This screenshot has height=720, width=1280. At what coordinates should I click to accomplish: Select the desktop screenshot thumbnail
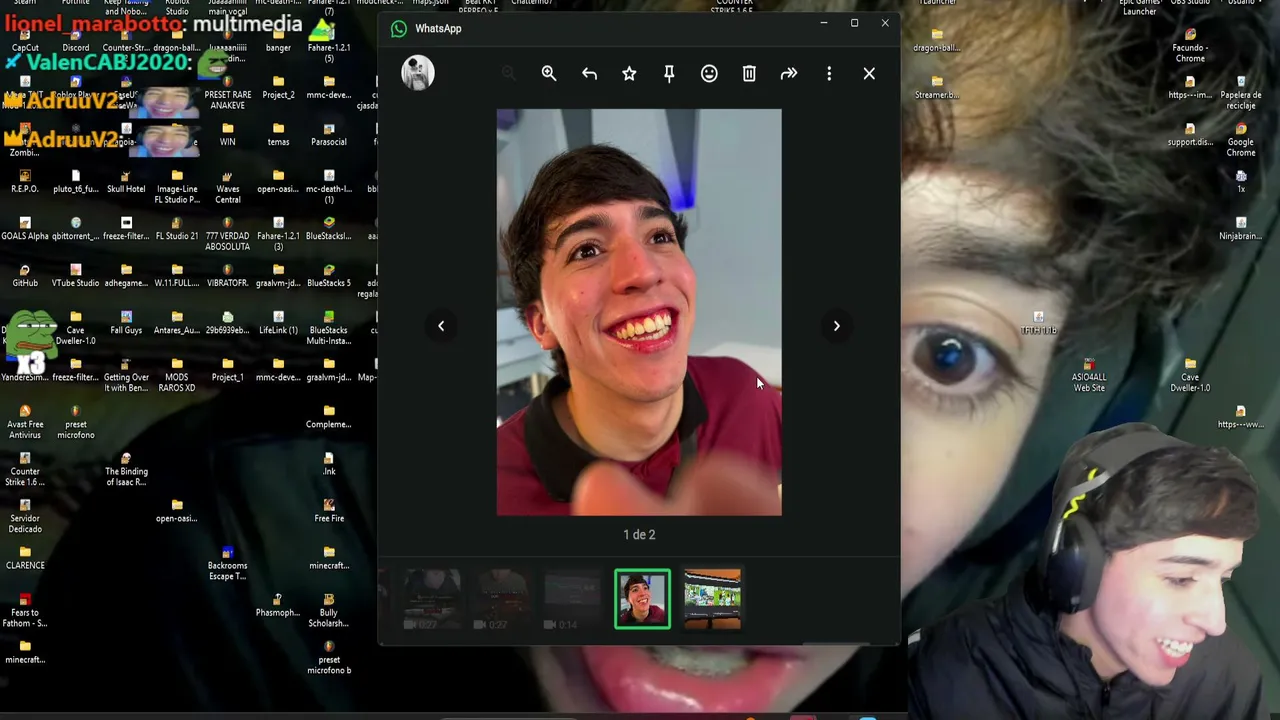click(x=712, y=599)
